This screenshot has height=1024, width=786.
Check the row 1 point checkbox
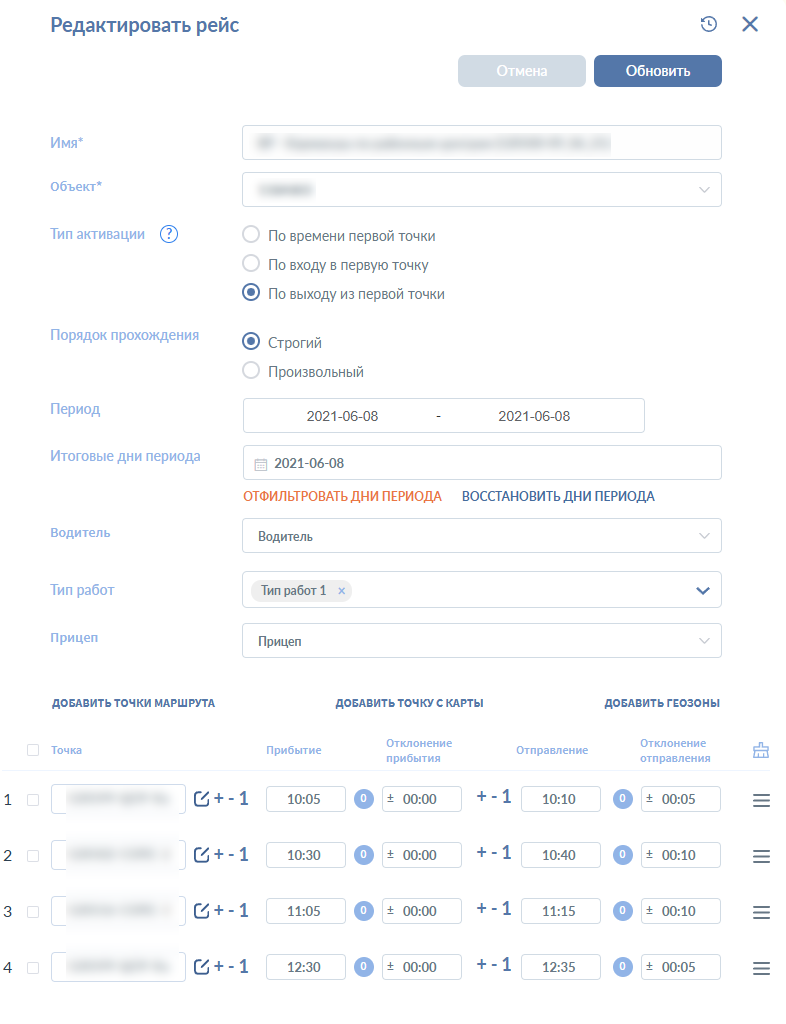pos(33,800)
